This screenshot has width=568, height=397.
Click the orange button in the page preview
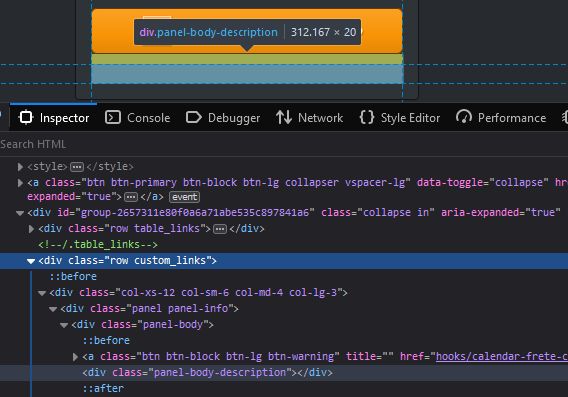tap(247, 31)
